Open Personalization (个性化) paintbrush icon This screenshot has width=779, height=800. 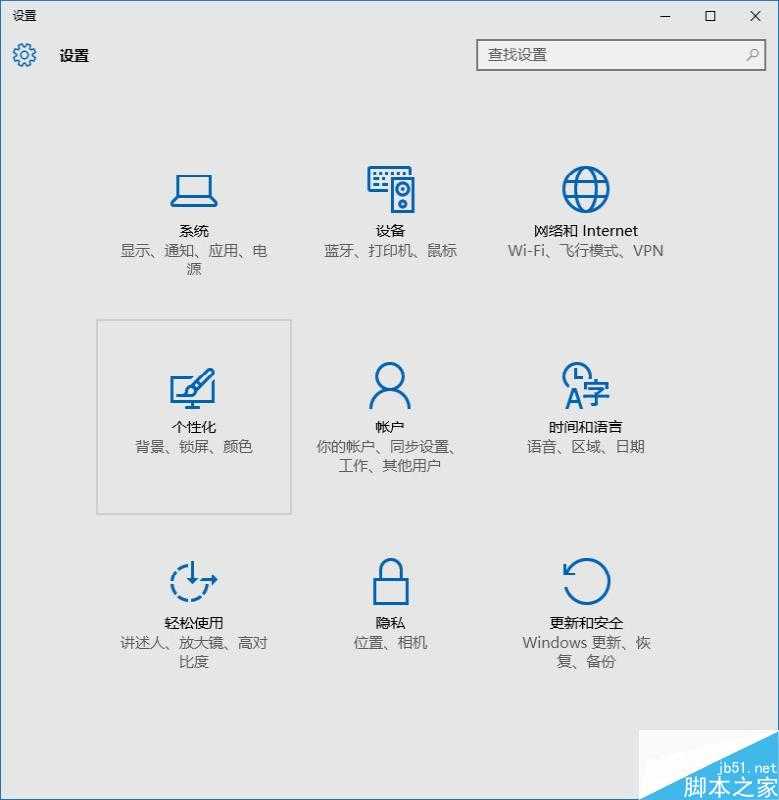tap(193, 388)
